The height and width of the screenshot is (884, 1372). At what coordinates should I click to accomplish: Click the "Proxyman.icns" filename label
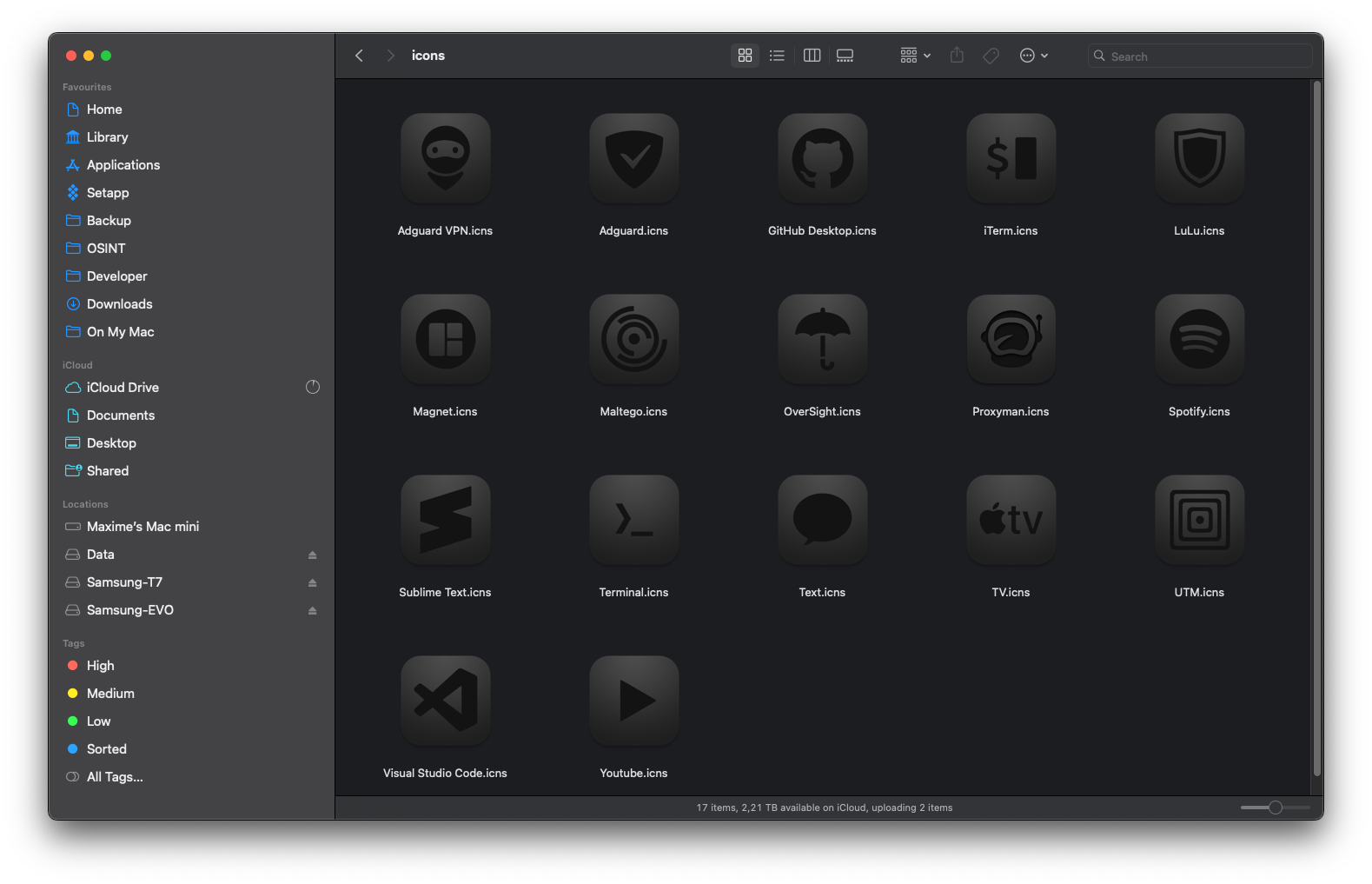(1011, 411)
